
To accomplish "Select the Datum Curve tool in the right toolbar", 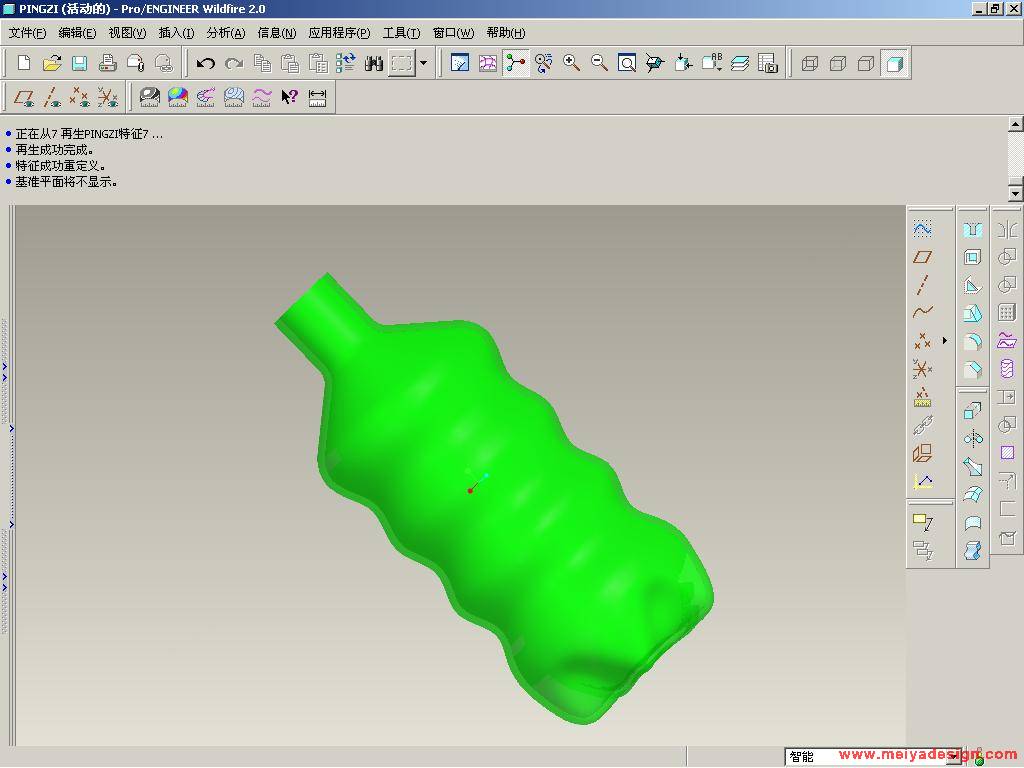I will (x=922, y=312).
